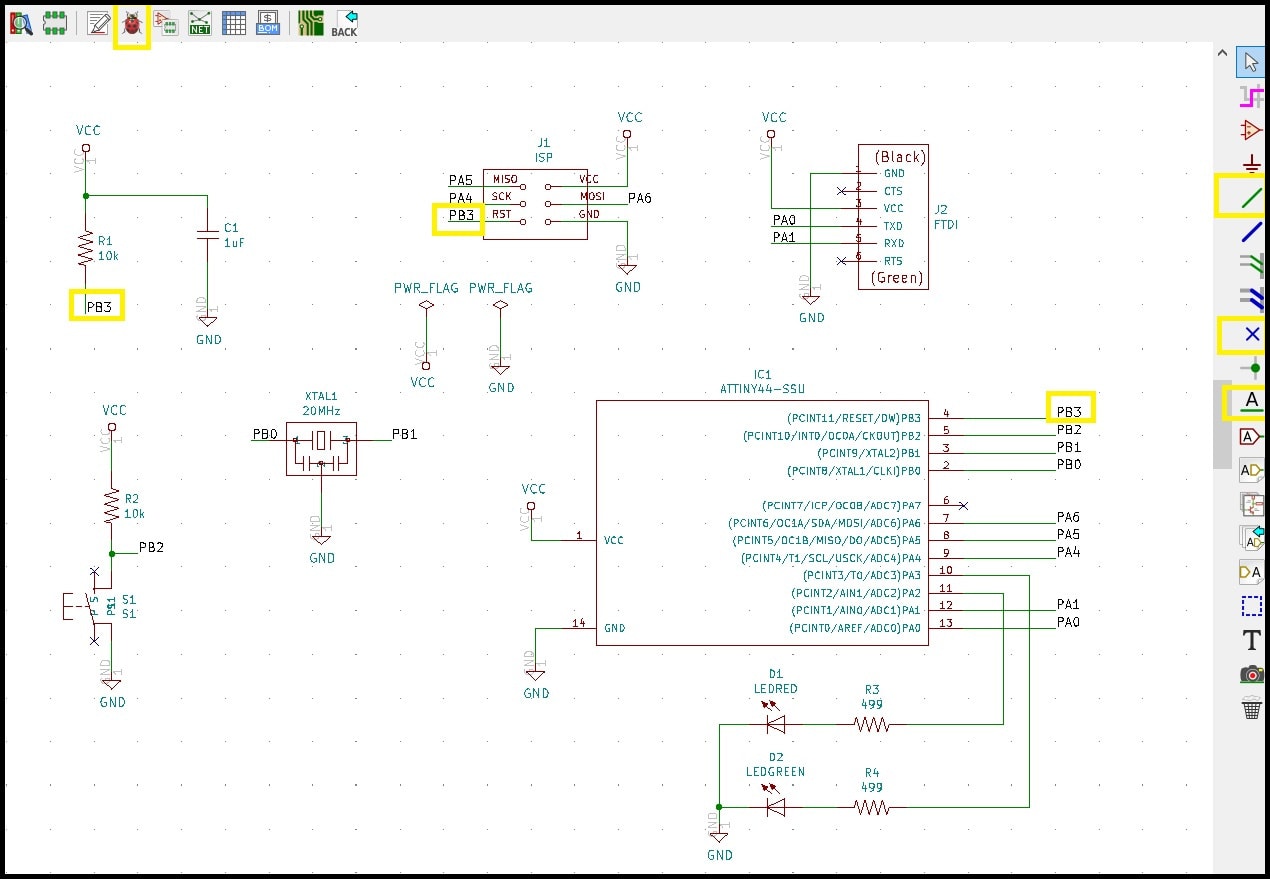Click the R3 499 resistor symbol
The height and width of the screenshot is (879, 1270).
(x=871, y=724)
